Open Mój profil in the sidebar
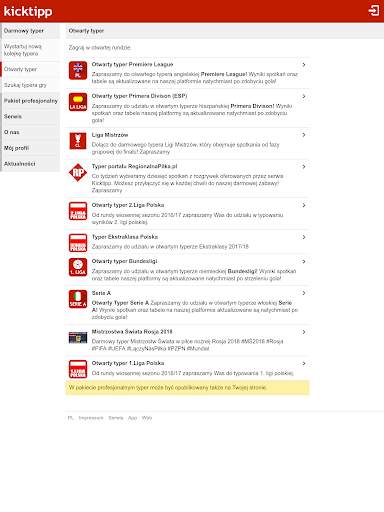This screenshot has width=384, height=512. click(30, 148)
